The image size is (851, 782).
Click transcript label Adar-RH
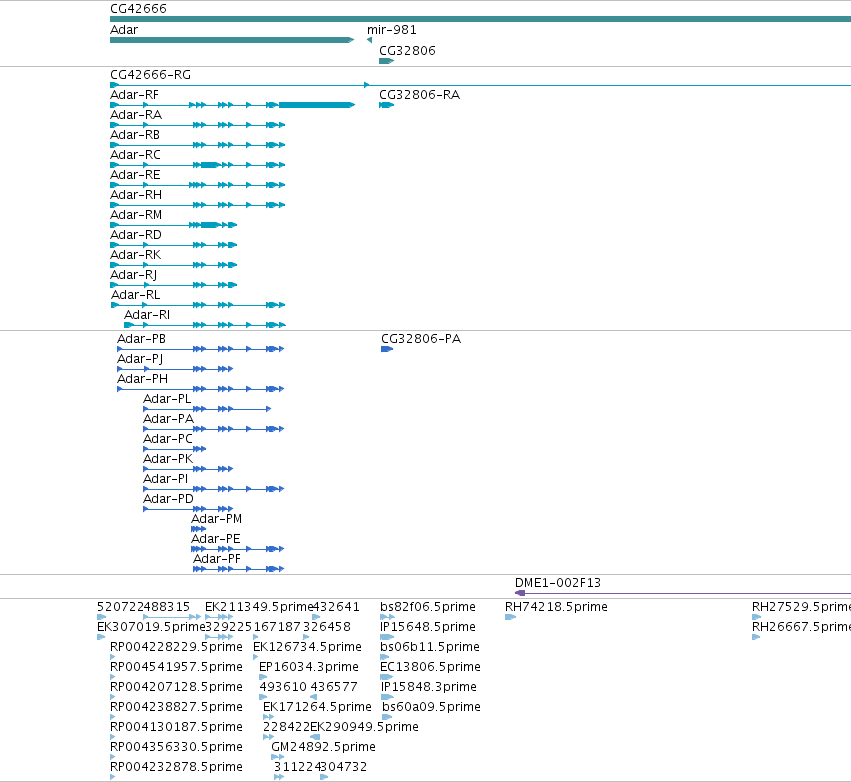click(x=136, y=195)
